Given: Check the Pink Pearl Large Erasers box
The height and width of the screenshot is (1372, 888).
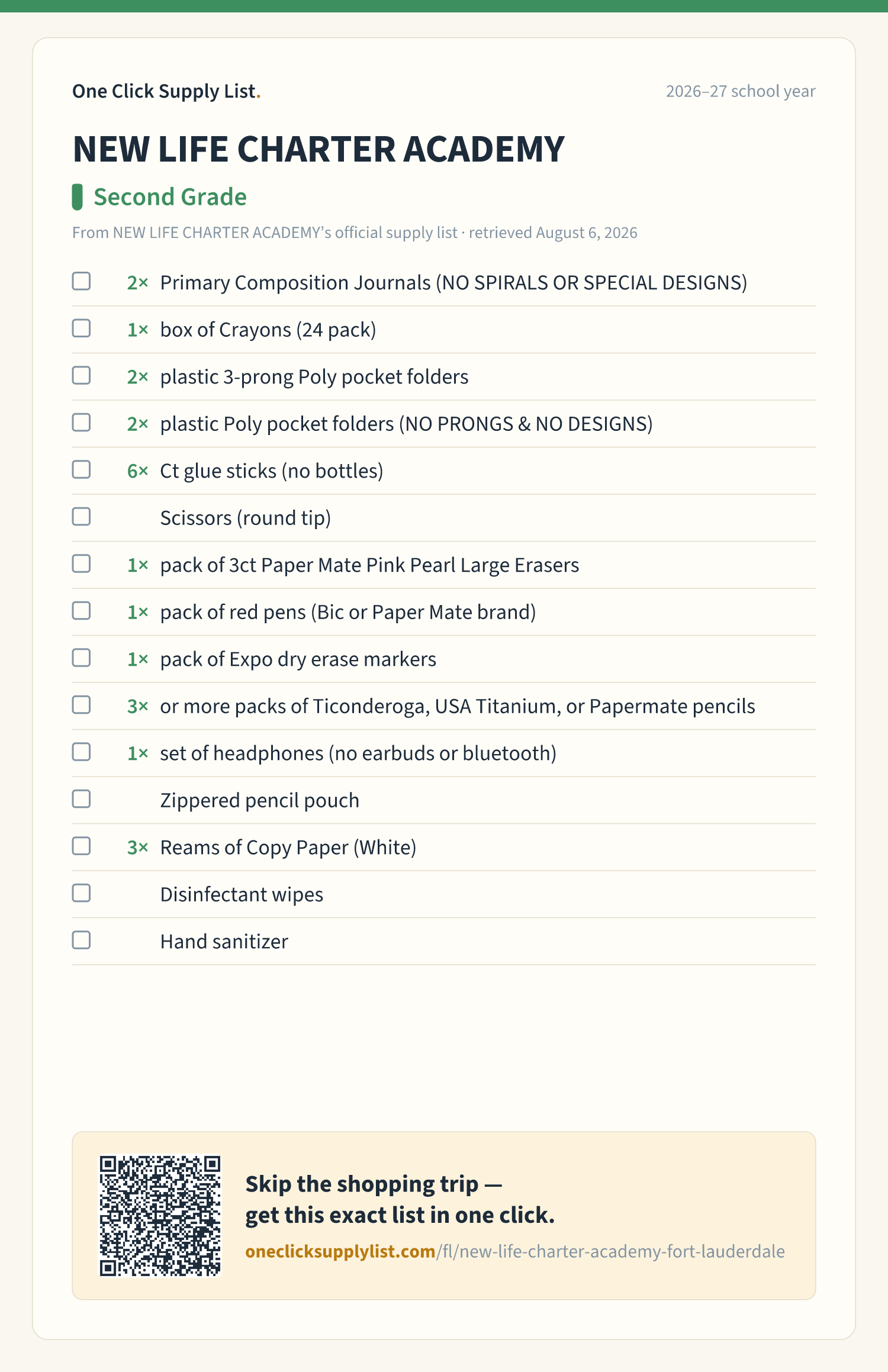Looking at the screenshot, I should (x=81, y=563).
